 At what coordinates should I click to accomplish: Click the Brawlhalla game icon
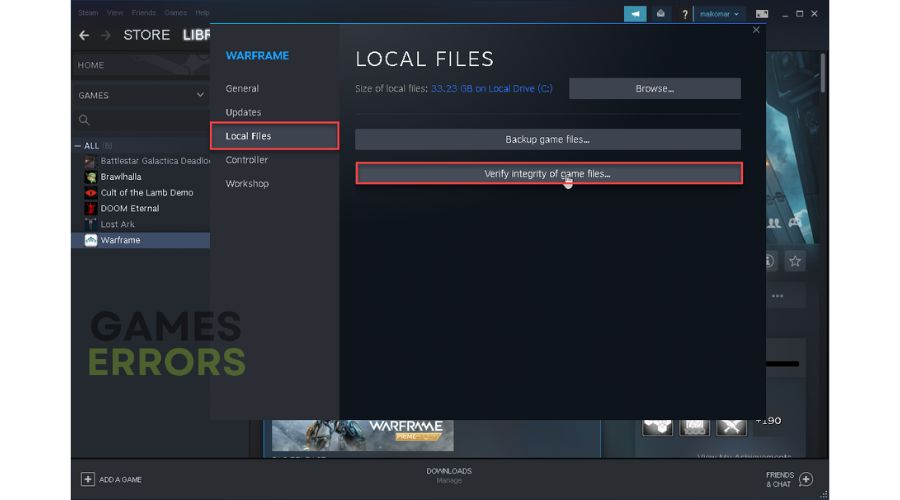pos(91,177)
